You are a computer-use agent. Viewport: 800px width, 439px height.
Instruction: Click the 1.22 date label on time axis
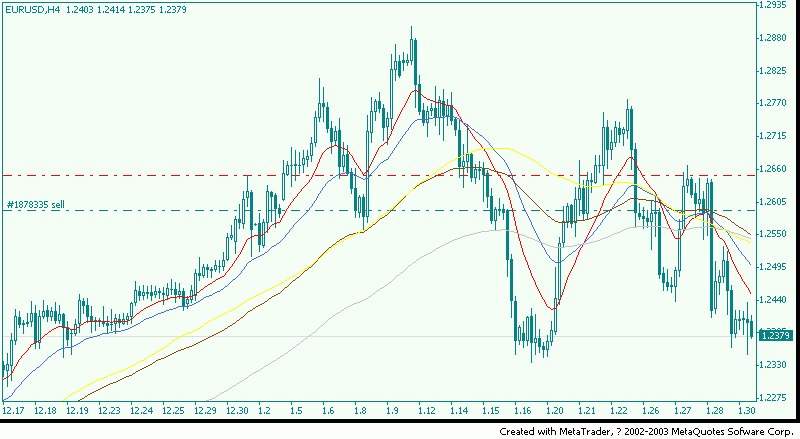pos(619,410)
